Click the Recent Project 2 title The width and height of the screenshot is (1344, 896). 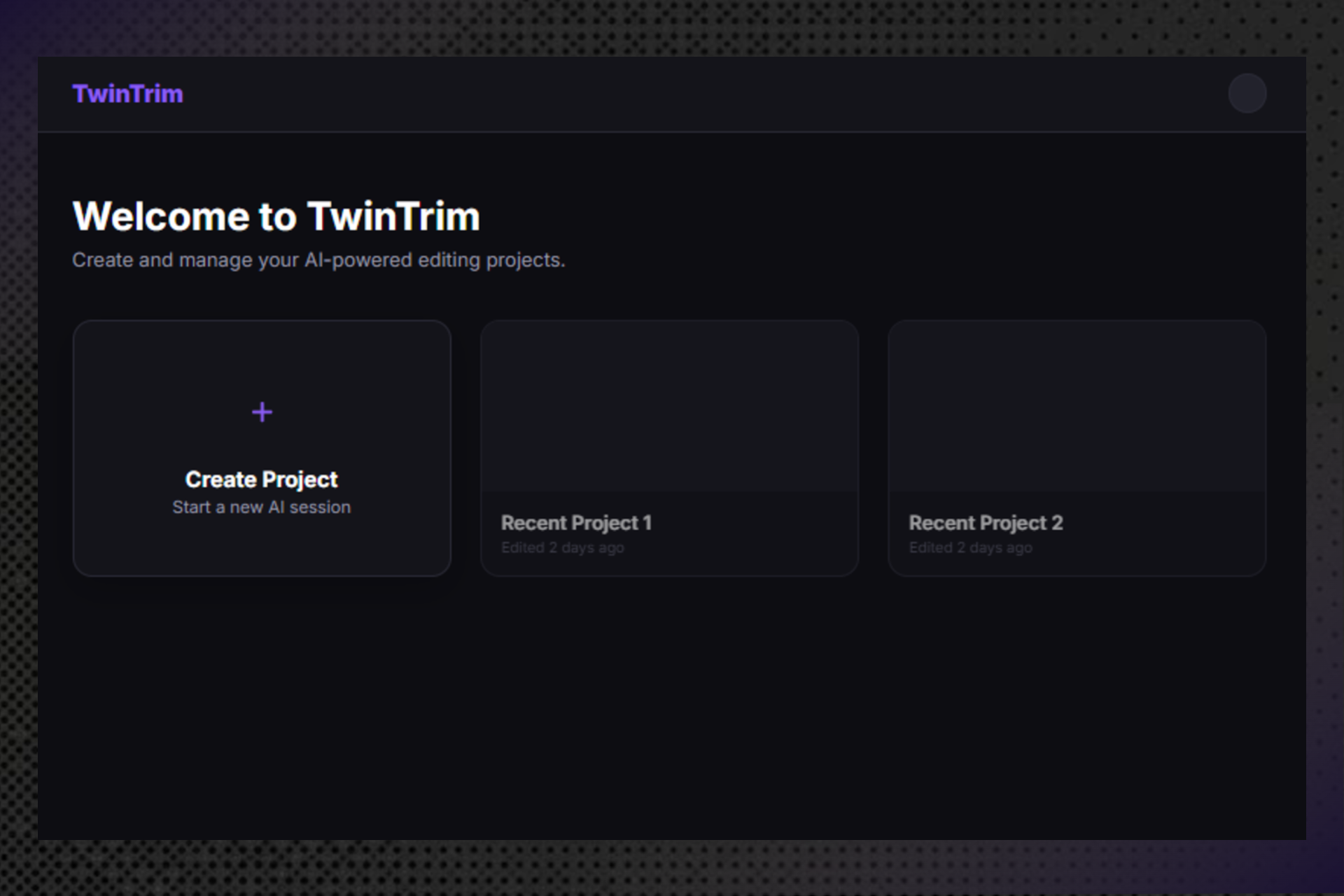(x=985, y=523)
